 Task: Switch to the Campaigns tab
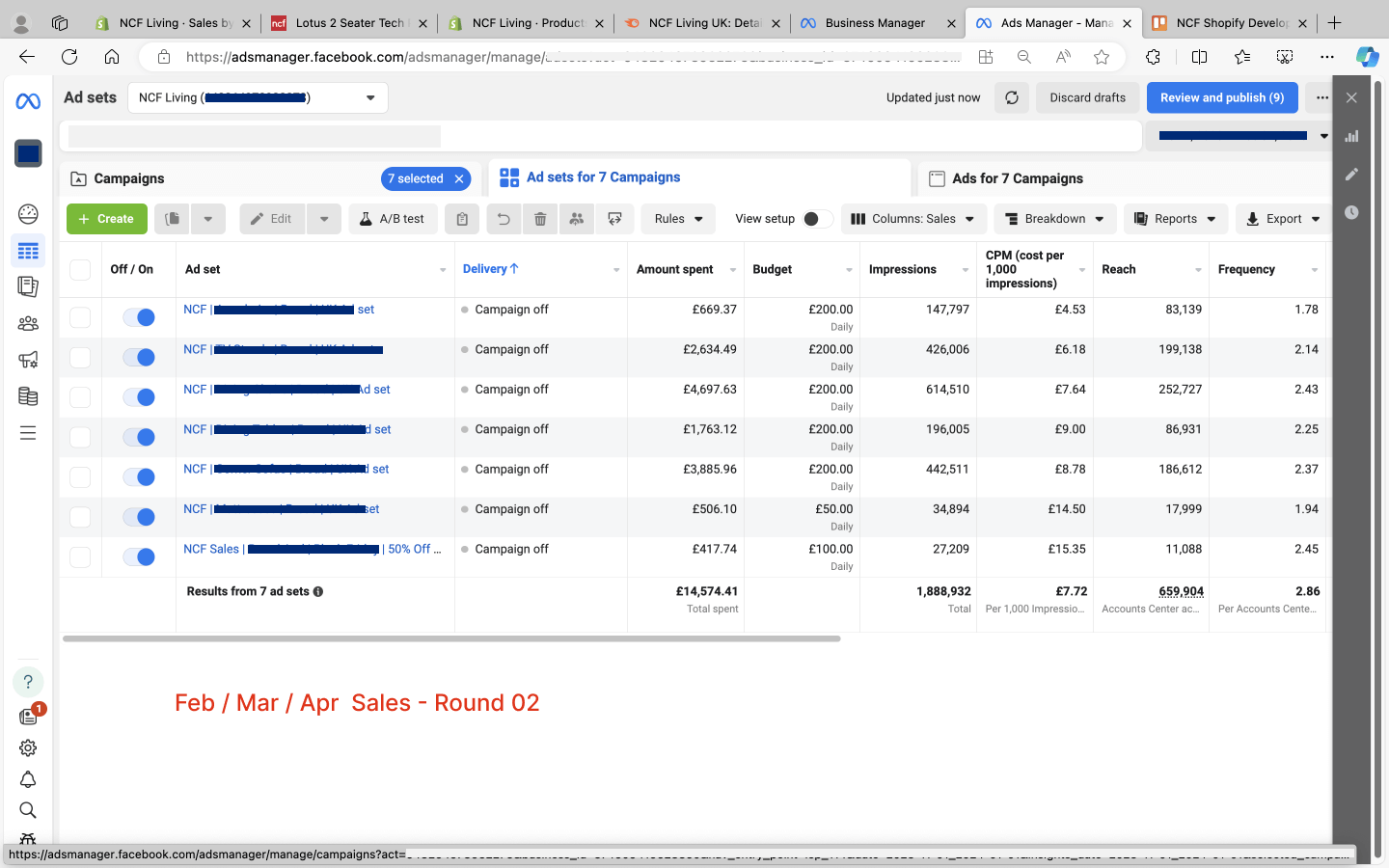pyautogui.click(x=129, y=178)
